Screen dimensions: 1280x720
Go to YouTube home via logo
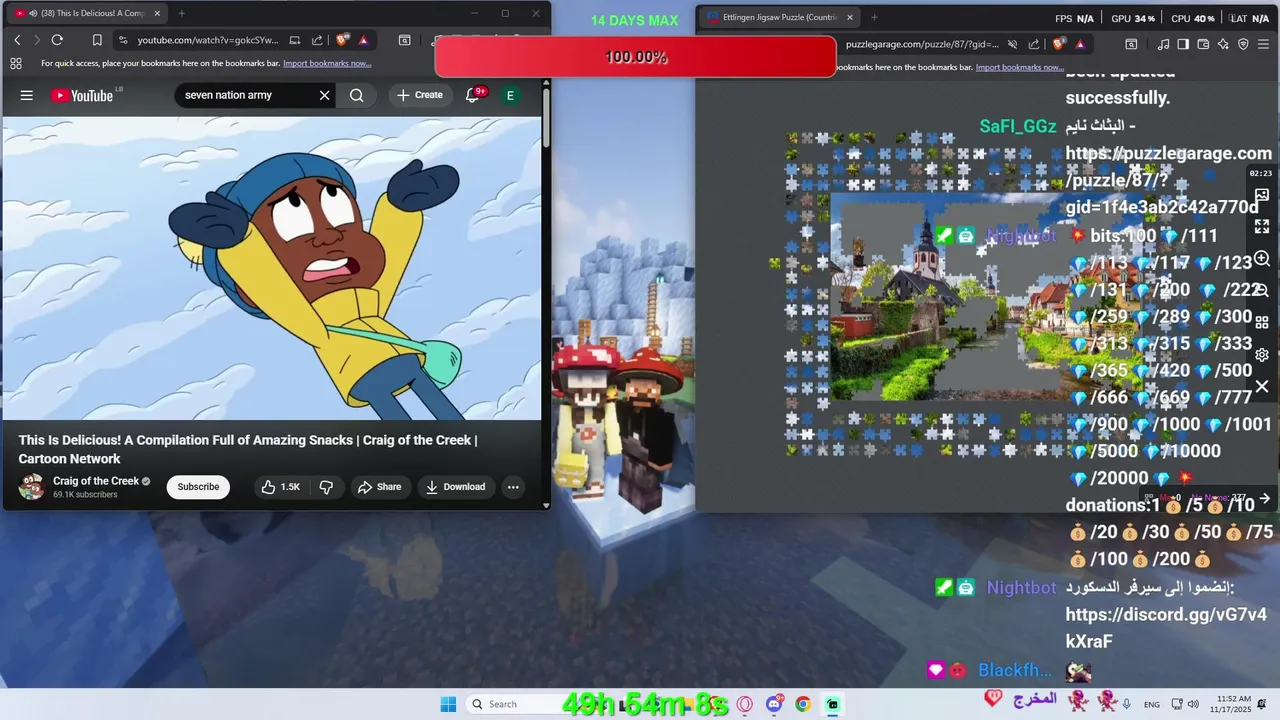pos(82,95)
